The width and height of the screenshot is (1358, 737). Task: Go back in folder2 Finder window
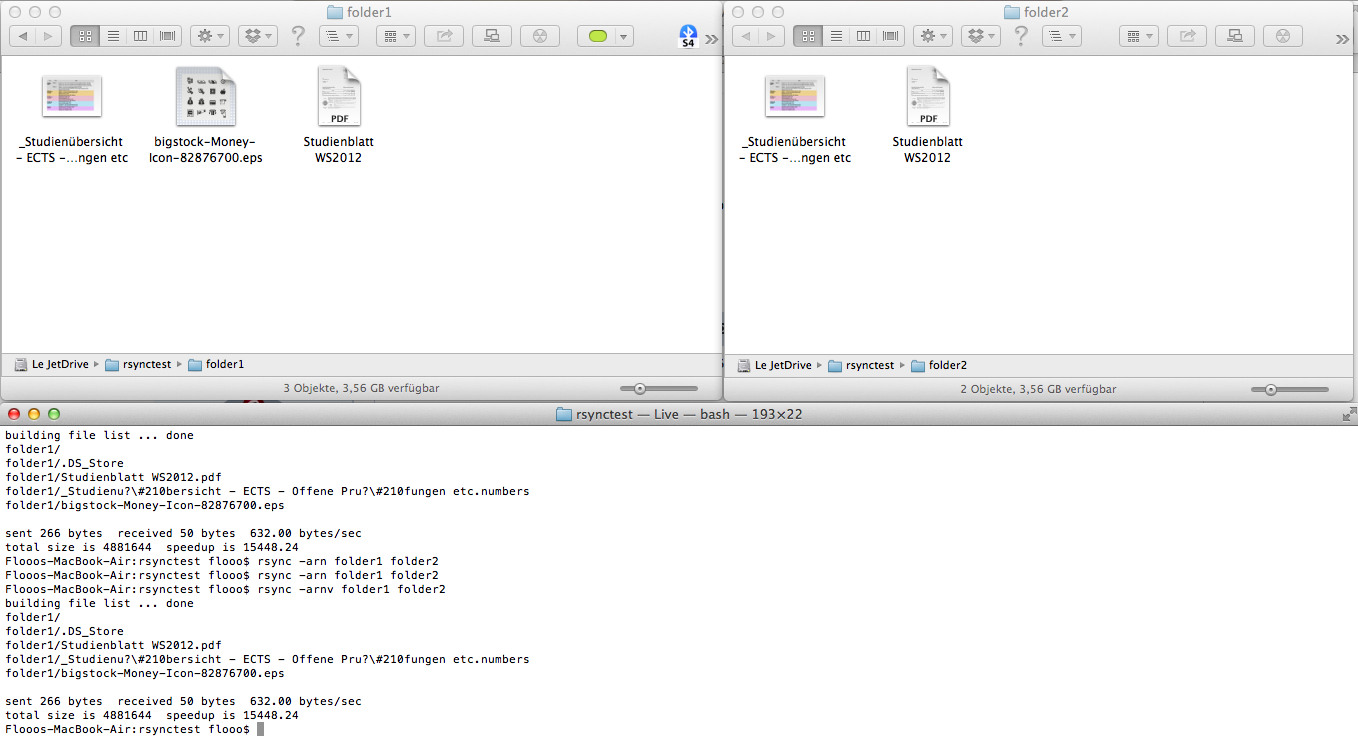pos(746,36)
